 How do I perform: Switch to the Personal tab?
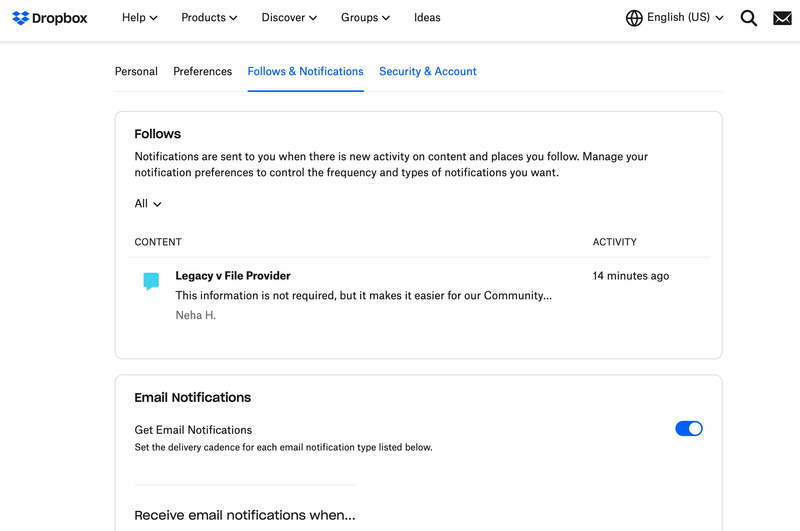pyautogui.click(x=136, y=72)
